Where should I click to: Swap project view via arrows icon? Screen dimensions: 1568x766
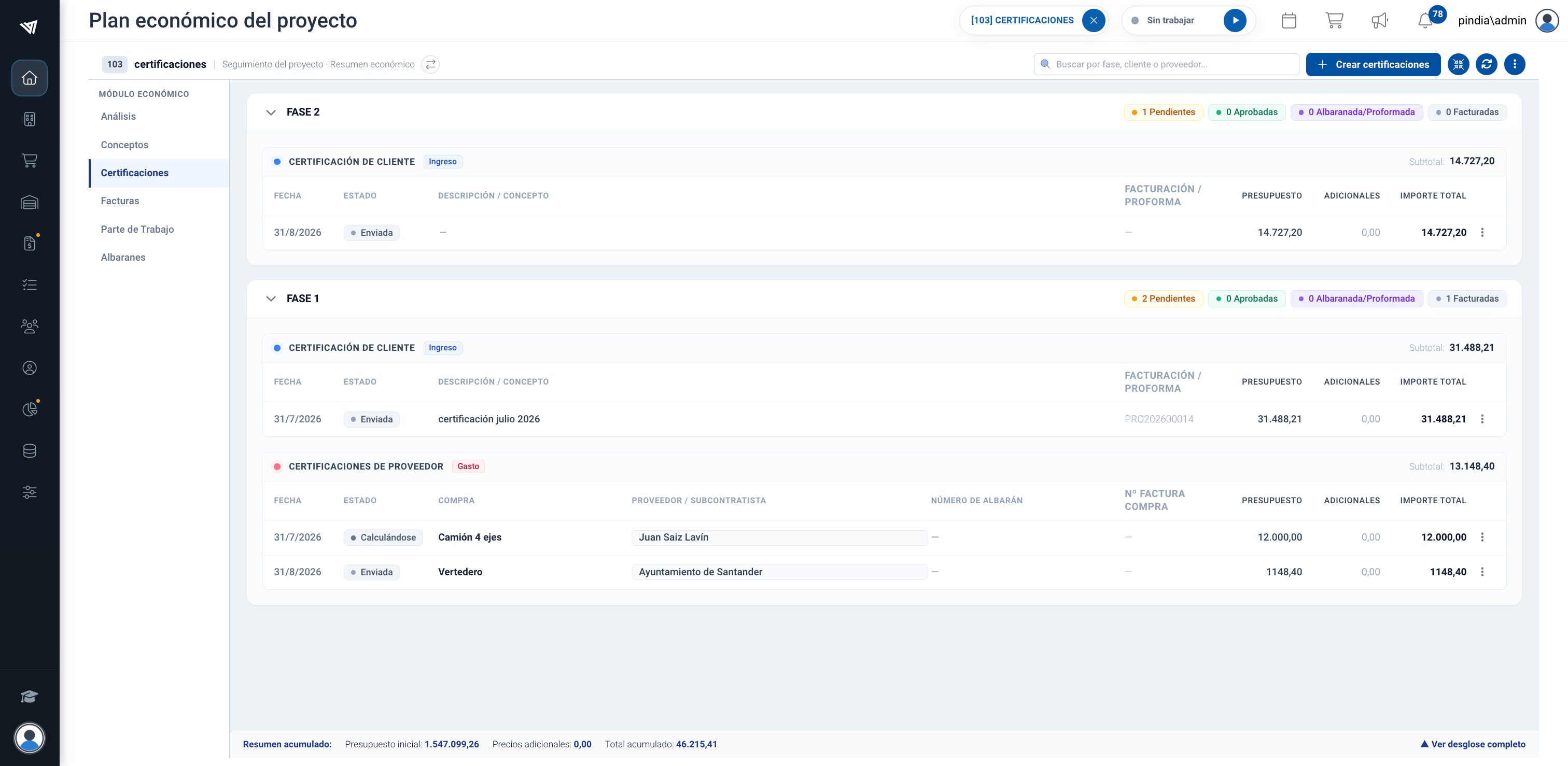coord(430,64)
